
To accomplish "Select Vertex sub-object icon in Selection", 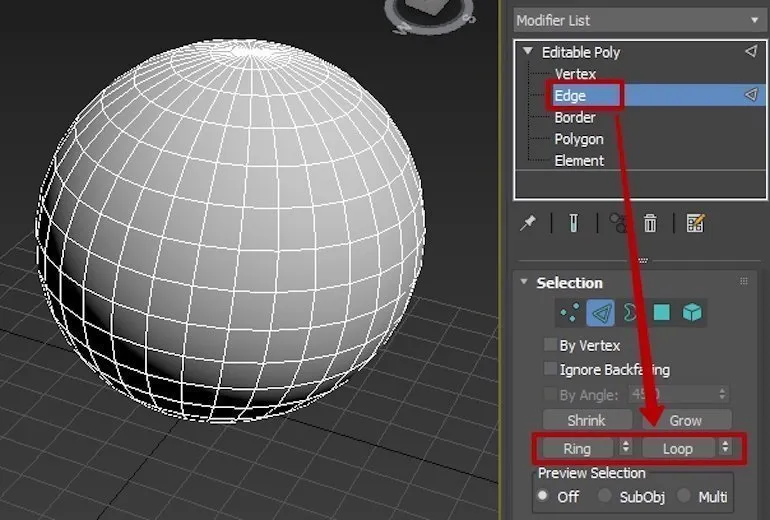I will (570, 313).
